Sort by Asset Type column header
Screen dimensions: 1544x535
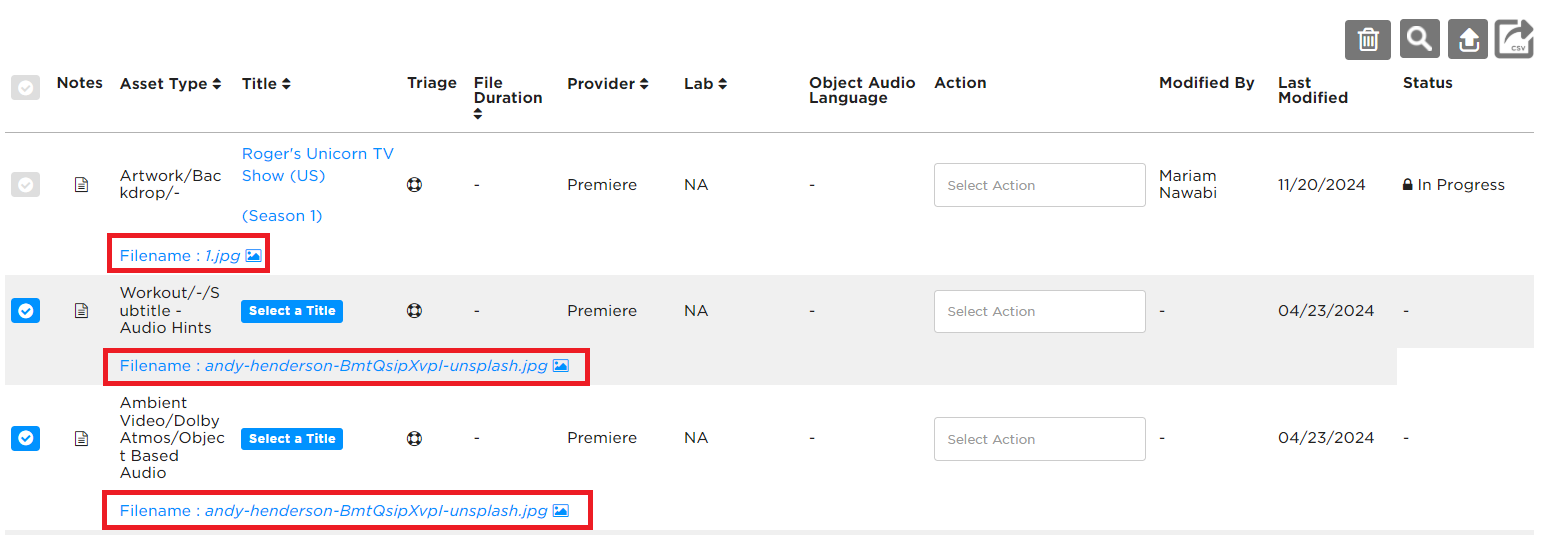[170, 84]
